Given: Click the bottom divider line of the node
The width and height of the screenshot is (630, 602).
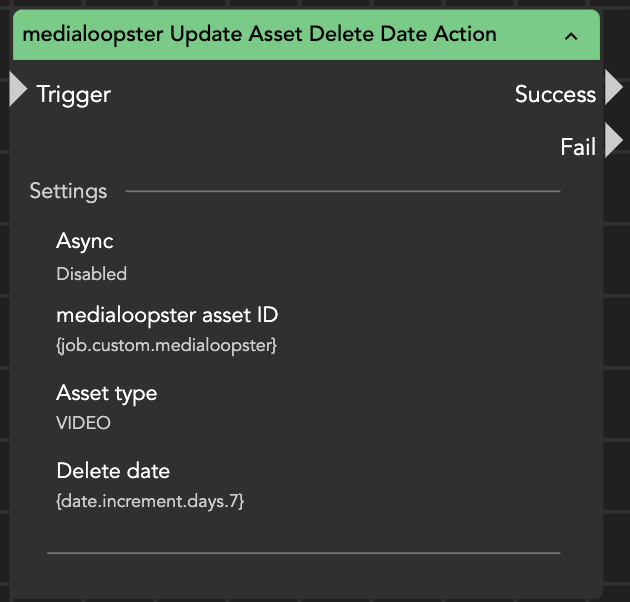Looking at the screenshot, I should pos(303,551).
